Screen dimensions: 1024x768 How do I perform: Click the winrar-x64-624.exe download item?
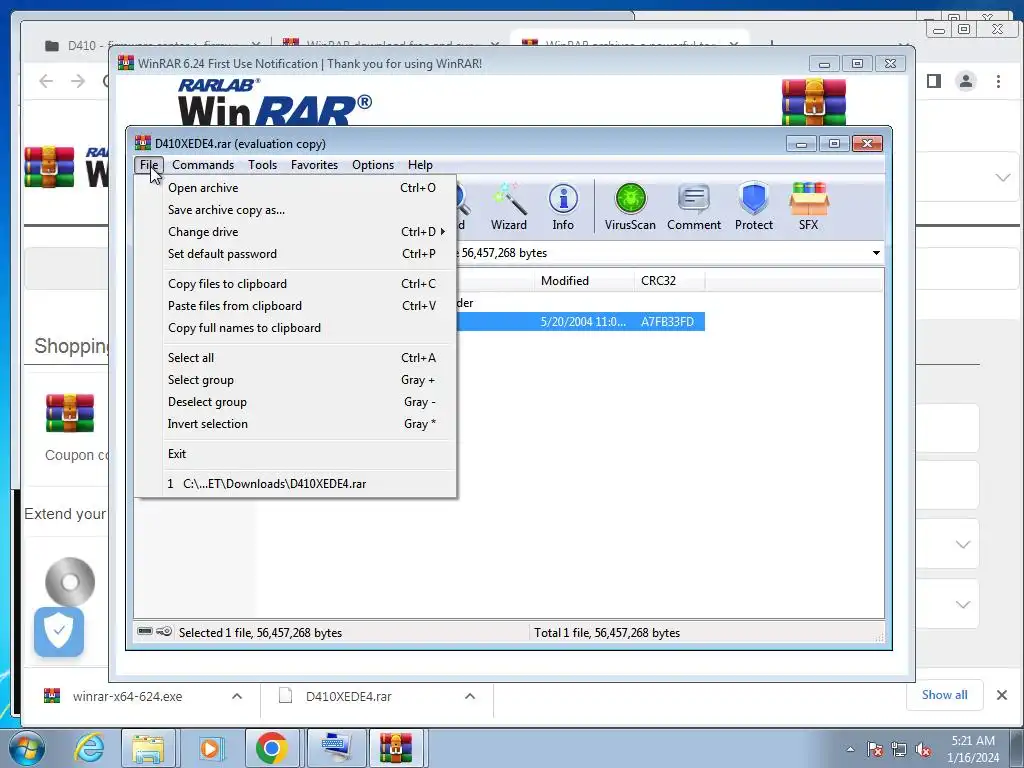127,696
